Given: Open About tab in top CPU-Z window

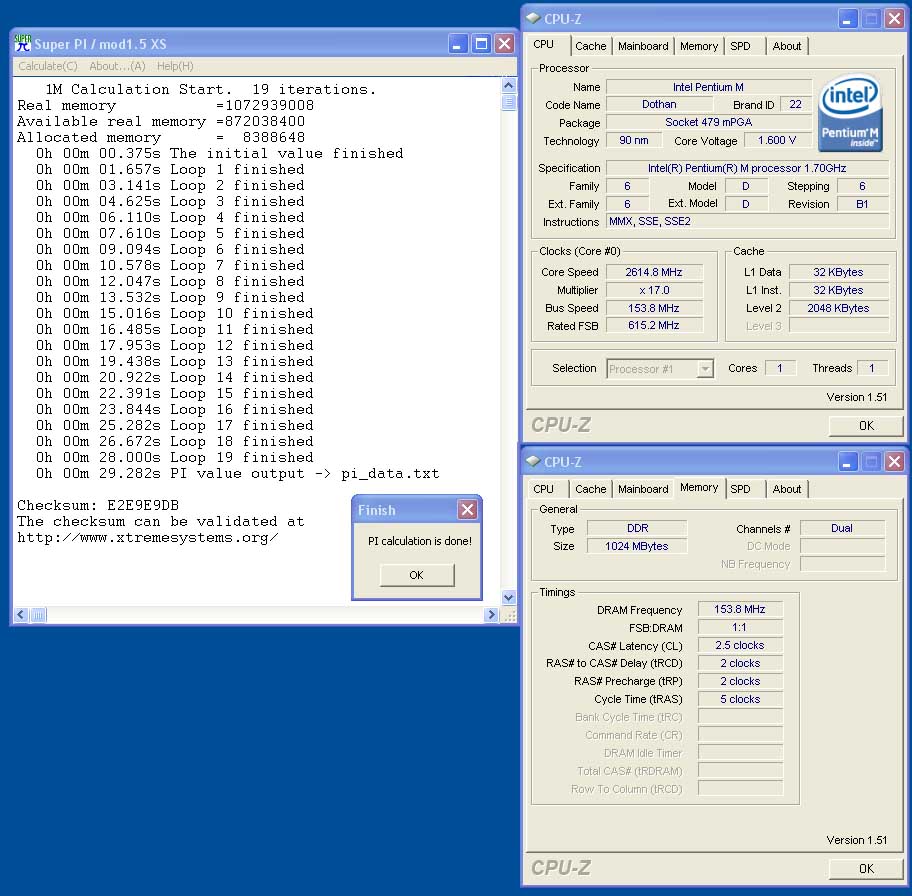Looking at the screenshot, I should coord(786,46).
